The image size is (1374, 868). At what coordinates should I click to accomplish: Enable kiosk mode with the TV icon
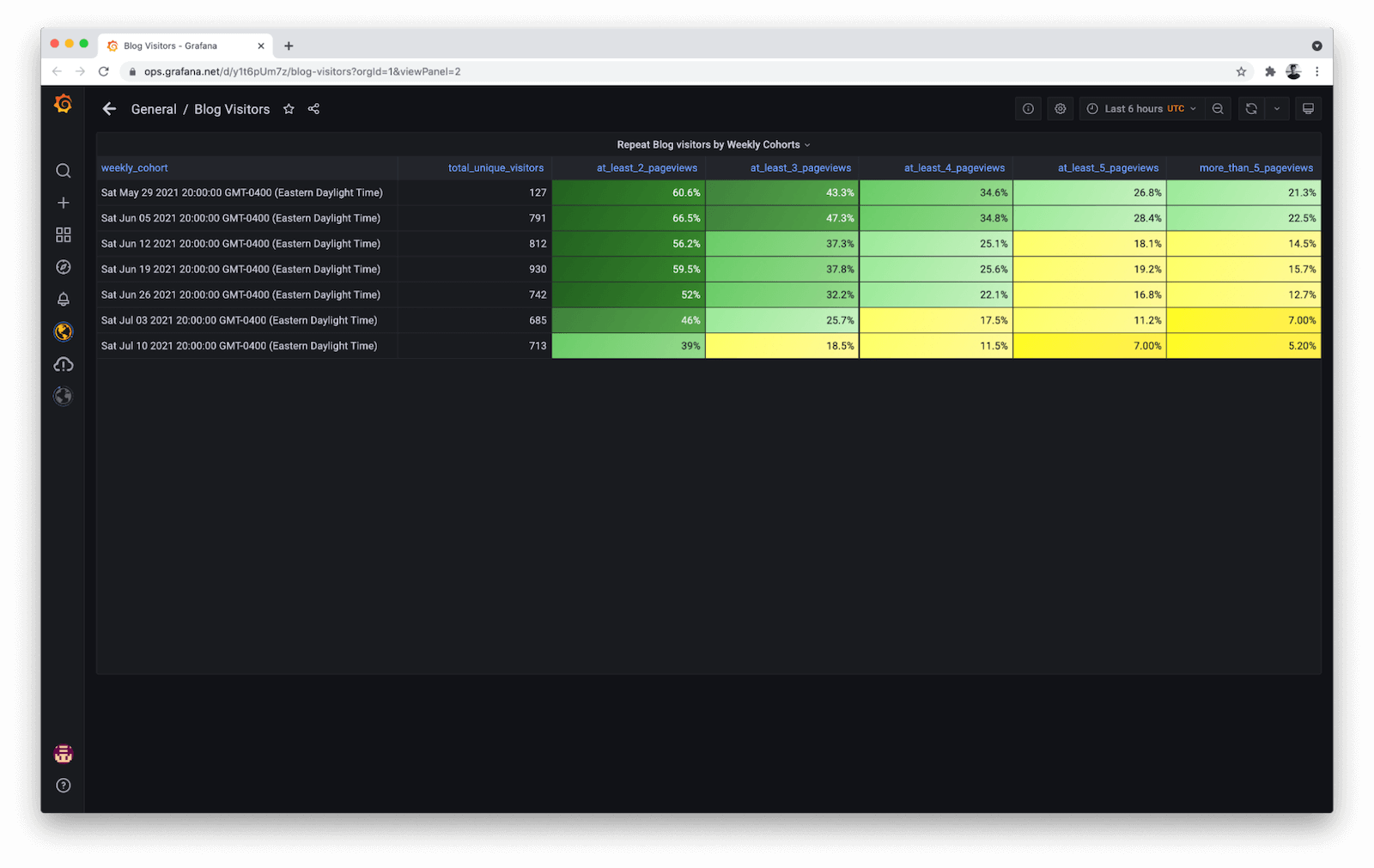pos(1308,108)
